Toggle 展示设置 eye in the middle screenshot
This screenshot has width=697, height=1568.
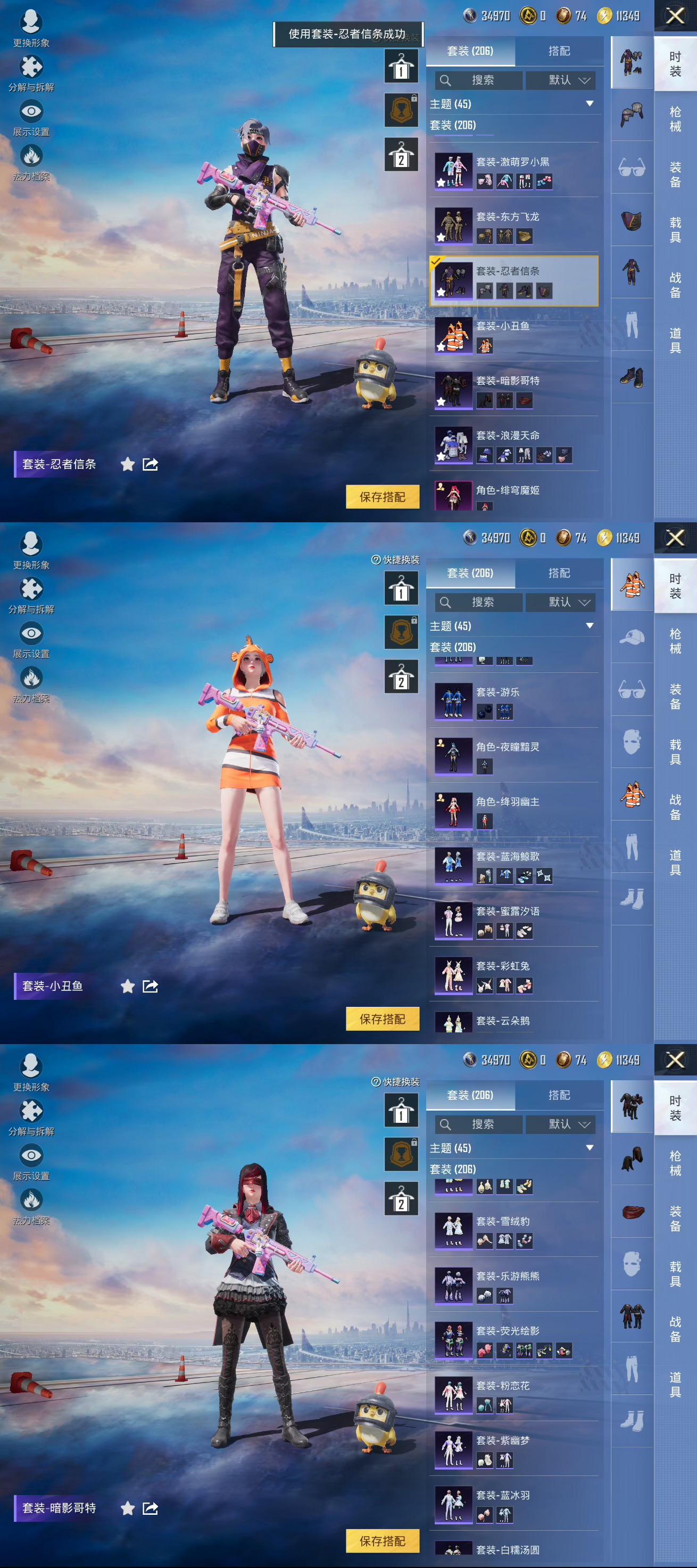(31, 633)
